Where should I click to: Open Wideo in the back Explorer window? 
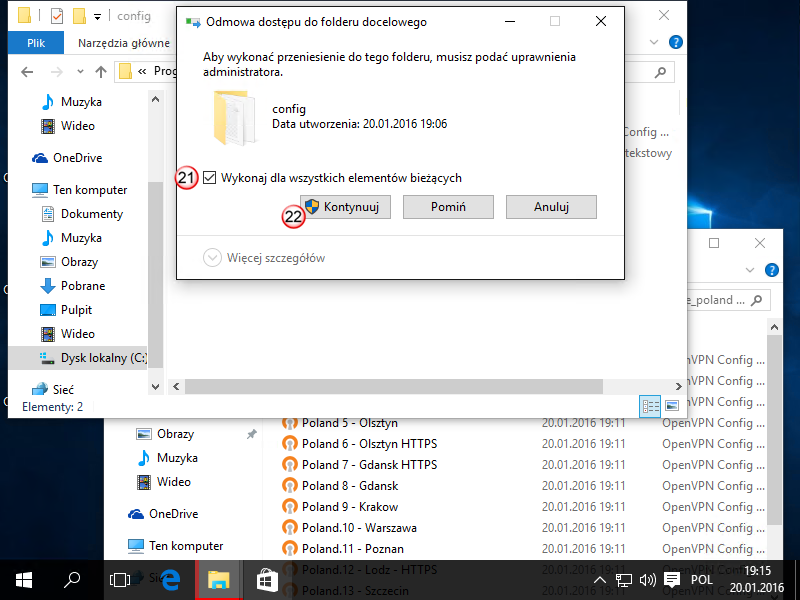[163, 482]
